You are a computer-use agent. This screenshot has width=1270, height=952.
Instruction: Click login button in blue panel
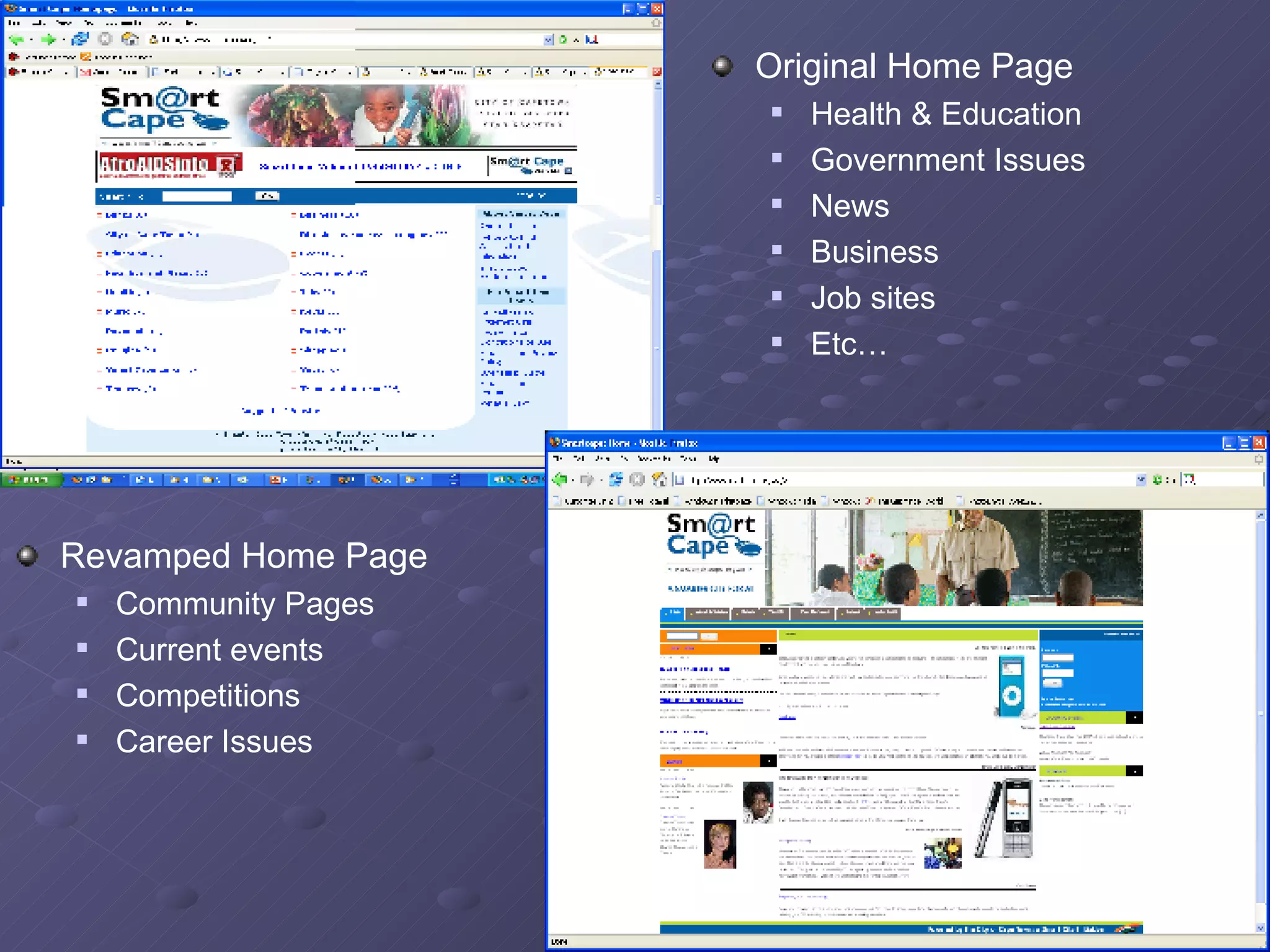point(1052,684)
